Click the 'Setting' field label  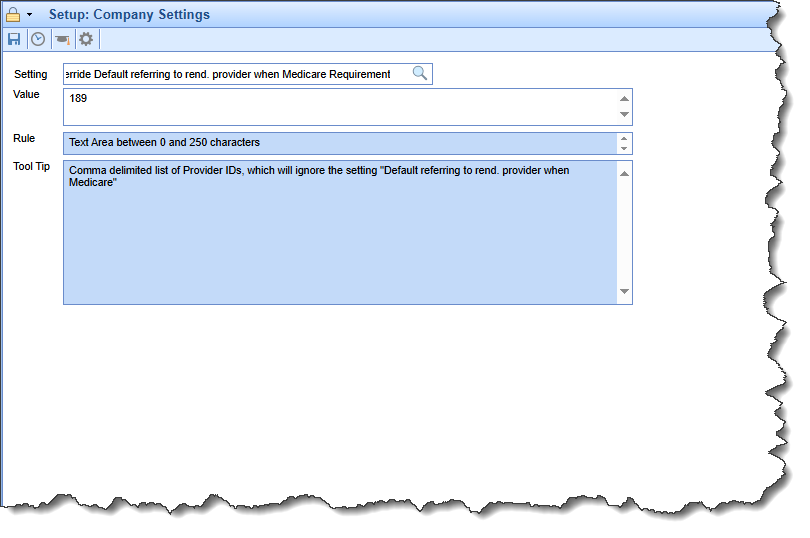(30, 74)
